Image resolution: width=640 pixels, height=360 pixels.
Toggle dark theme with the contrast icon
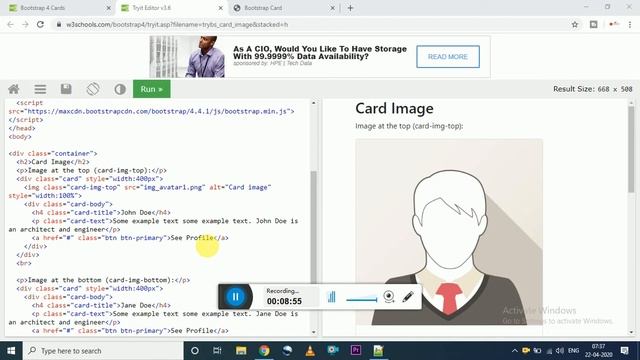click(120, 89)
